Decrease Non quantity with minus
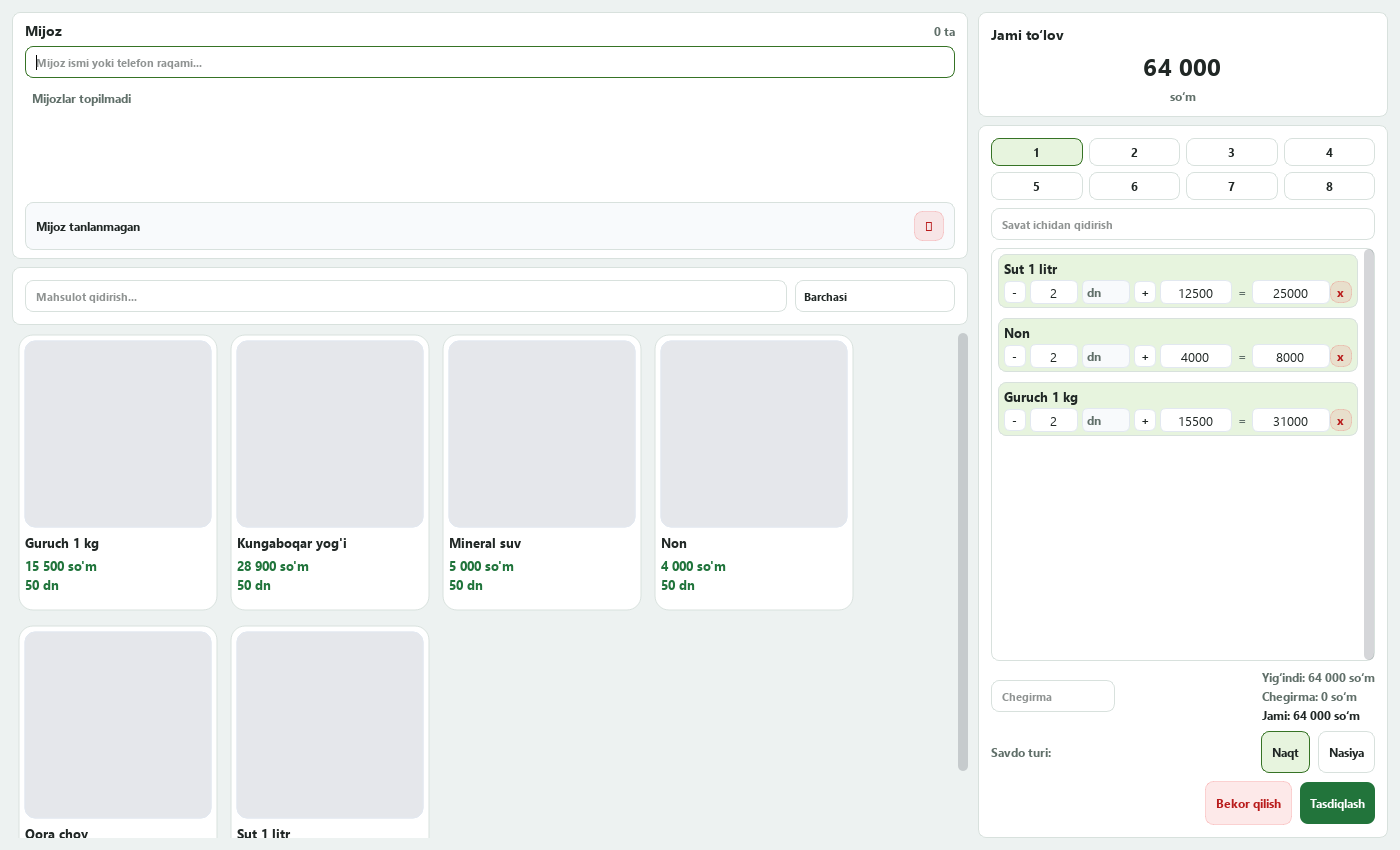Viewport: 1400px width, 850px height. (1015, 356)
